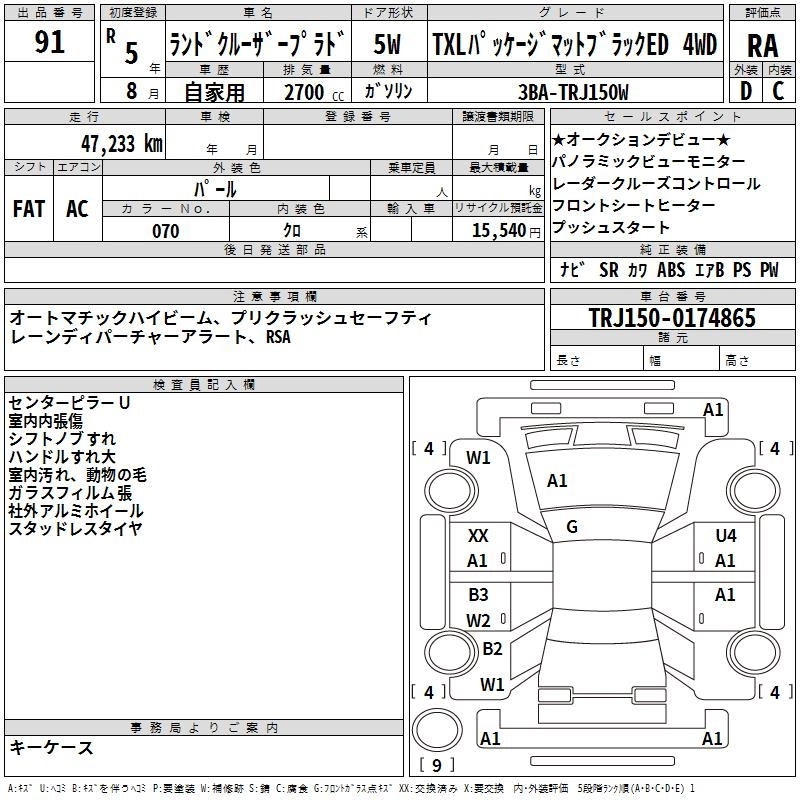Click the W1 mark near front fender

pos(478,458)
